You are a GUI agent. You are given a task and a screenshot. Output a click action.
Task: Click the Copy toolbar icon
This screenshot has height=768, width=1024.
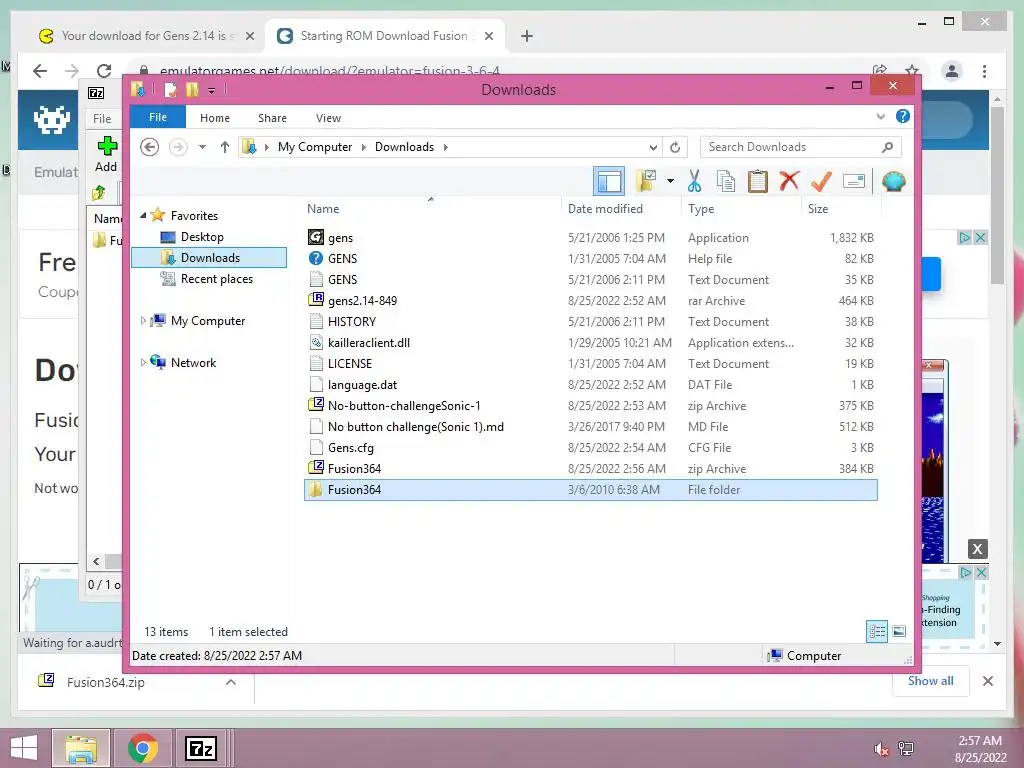point(726,181)
